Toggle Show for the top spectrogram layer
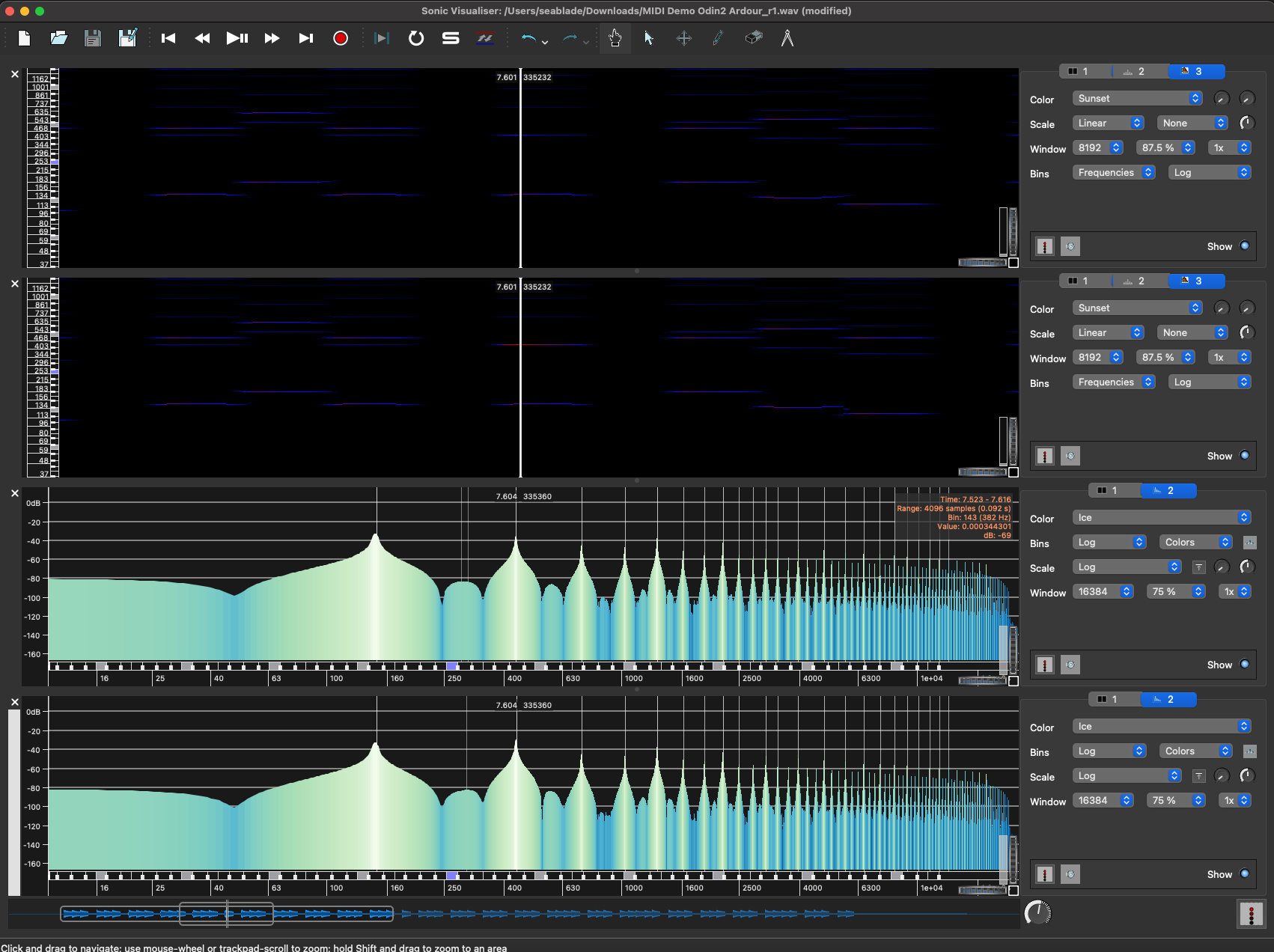1274x952 pixels. coord(1245,246)
